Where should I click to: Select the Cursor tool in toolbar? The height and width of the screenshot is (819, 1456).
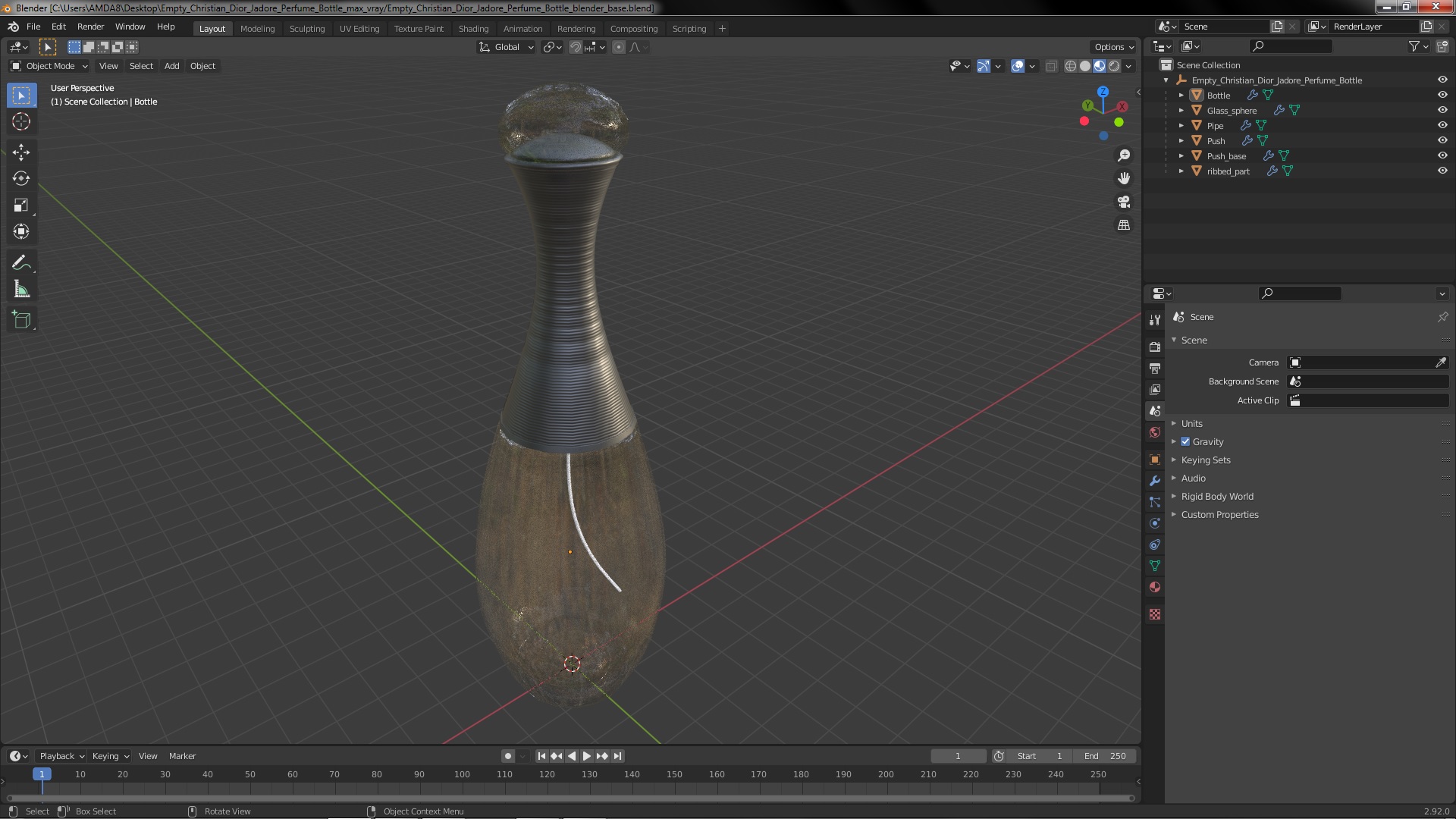click(x=21, y=121)
